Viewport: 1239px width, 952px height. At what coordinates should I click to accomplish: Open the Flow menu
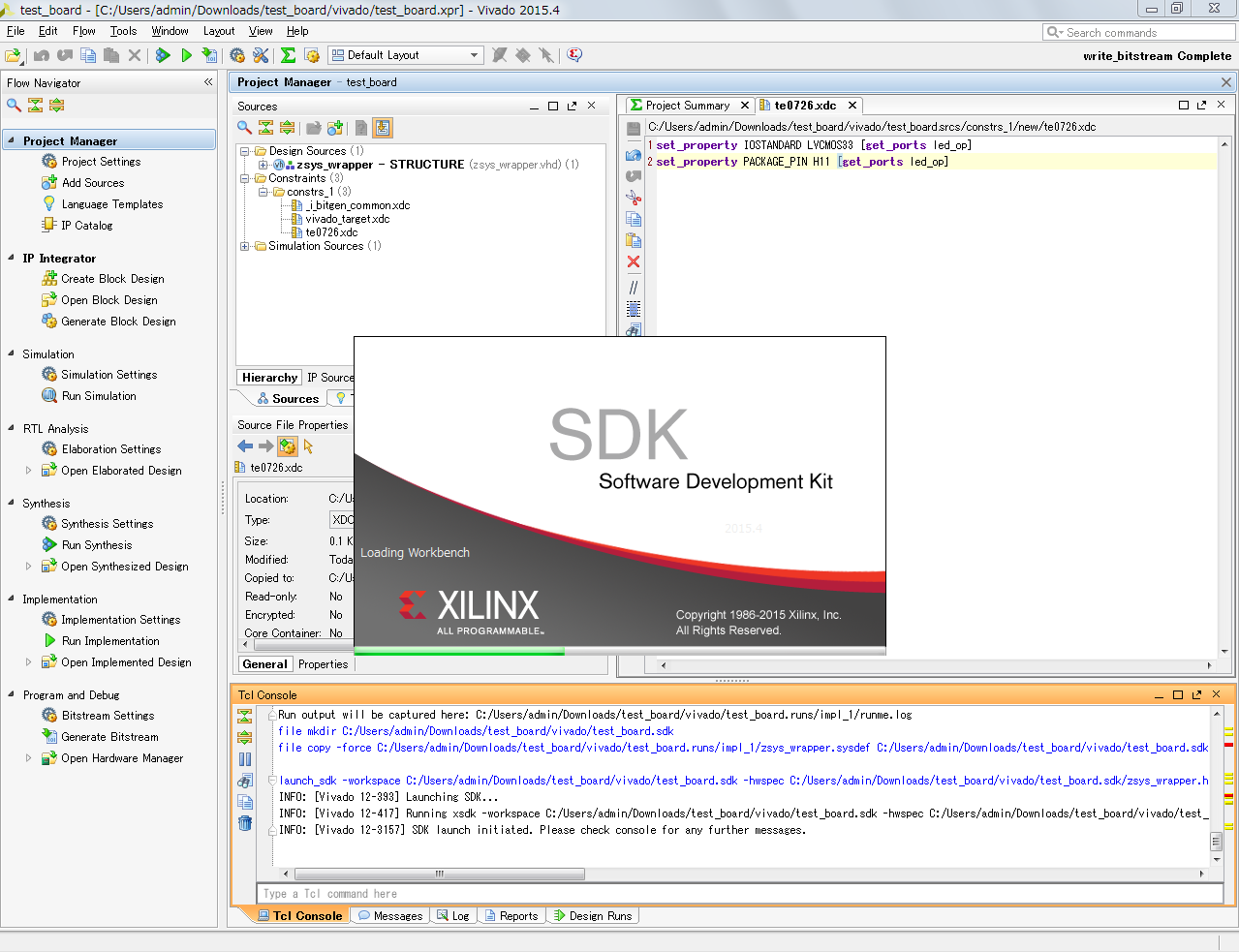(83, 31)
